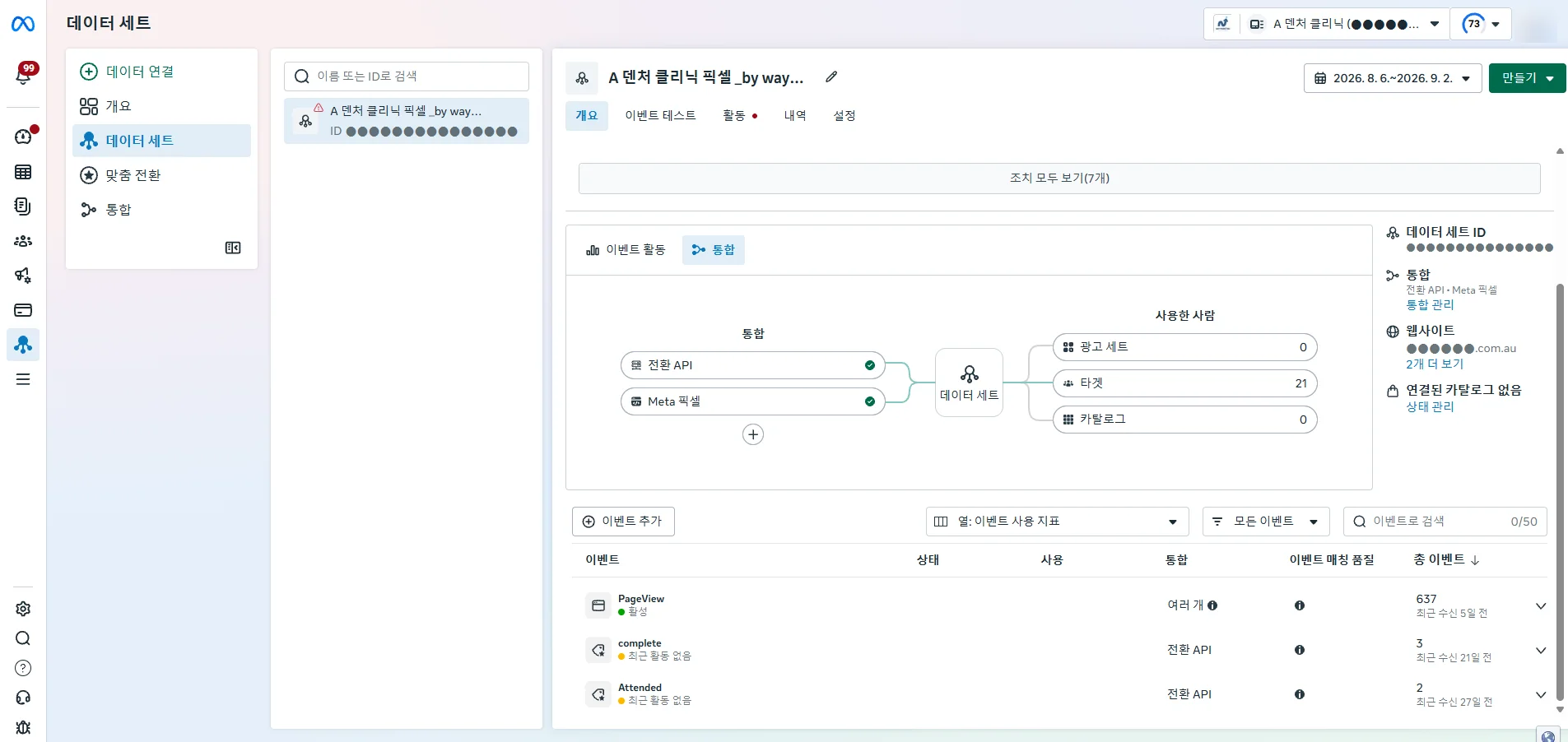Screen dimensions: 1568x742
Task: Open the table grid sidebar icon
Action: 23,172
